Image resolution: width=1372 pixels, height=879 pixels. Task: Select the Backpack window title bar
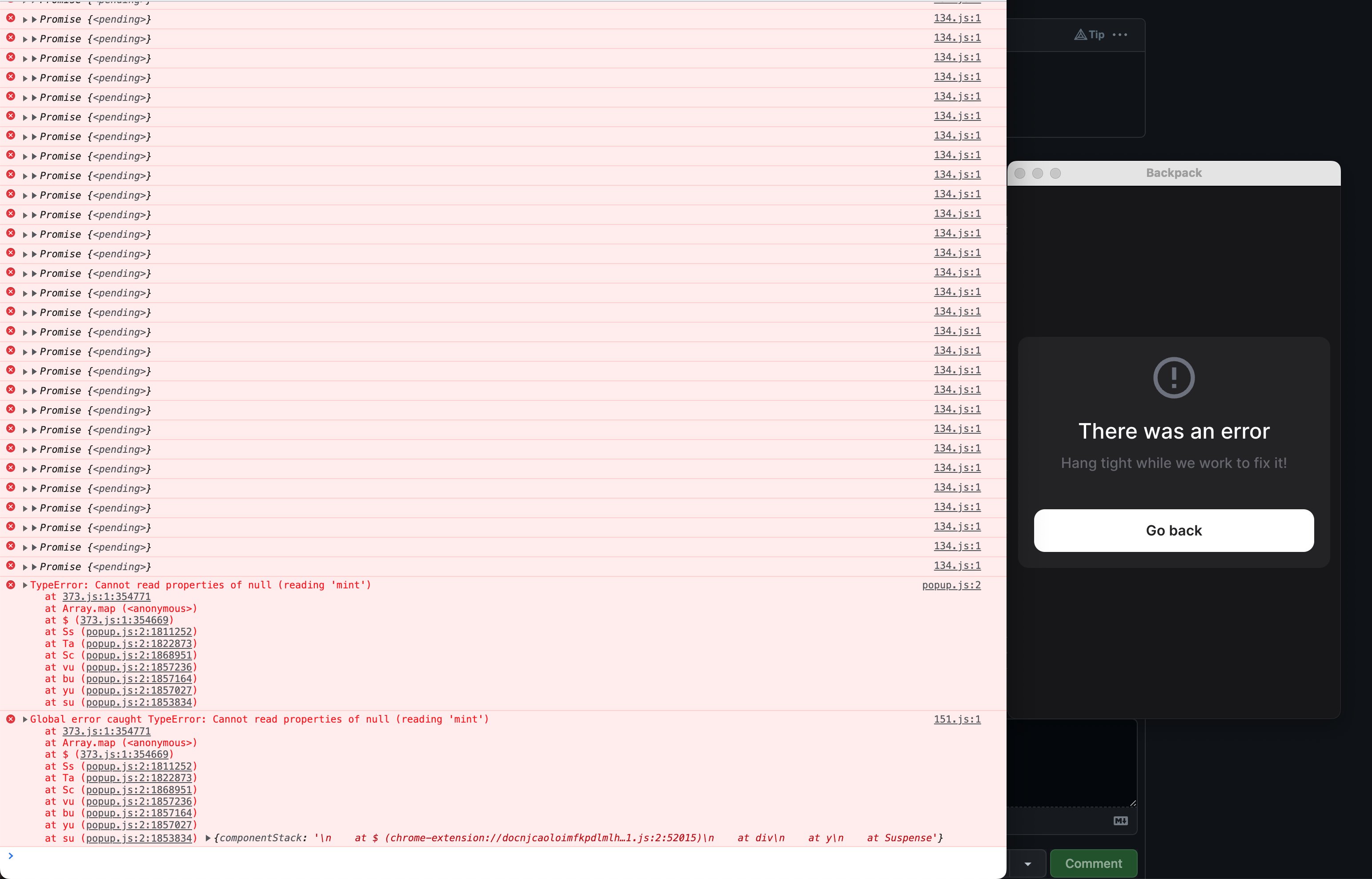pos(1173,173)
